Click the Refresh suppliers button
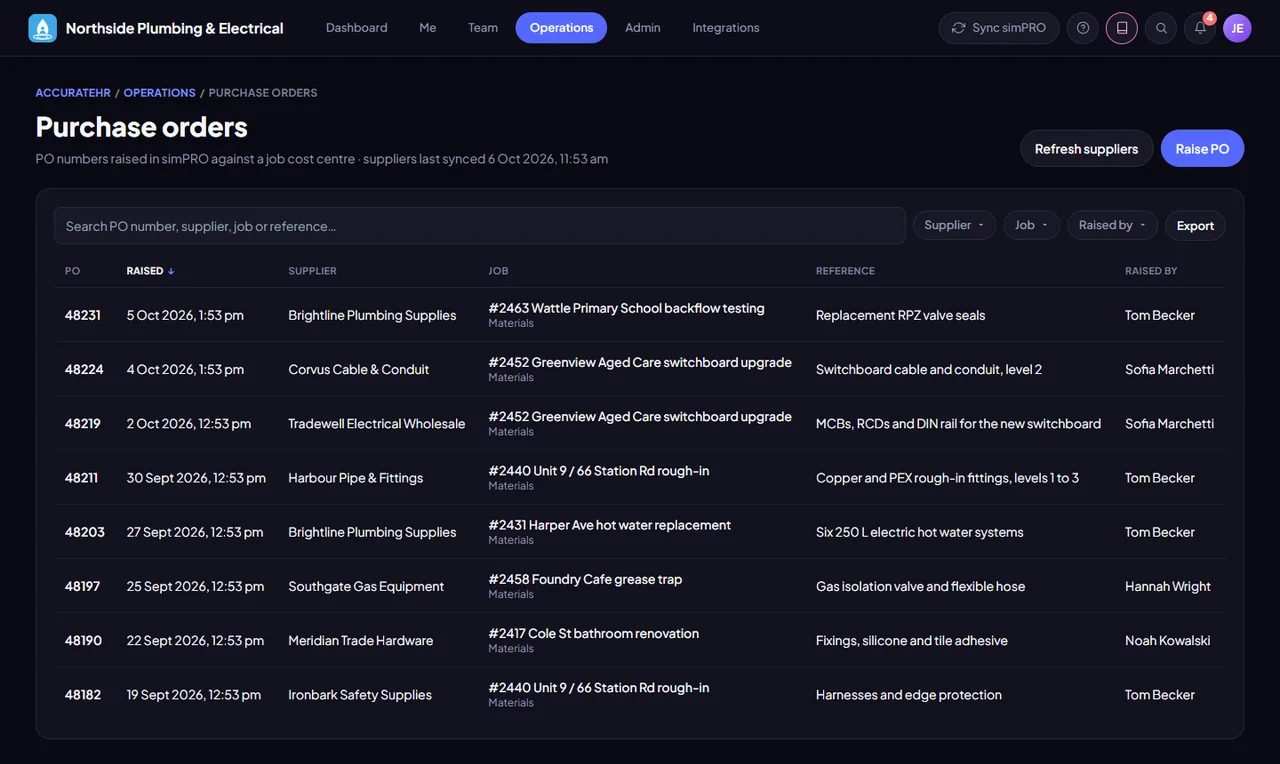The height and width of the screenshot is (764, 1280). pos(1086,148)
